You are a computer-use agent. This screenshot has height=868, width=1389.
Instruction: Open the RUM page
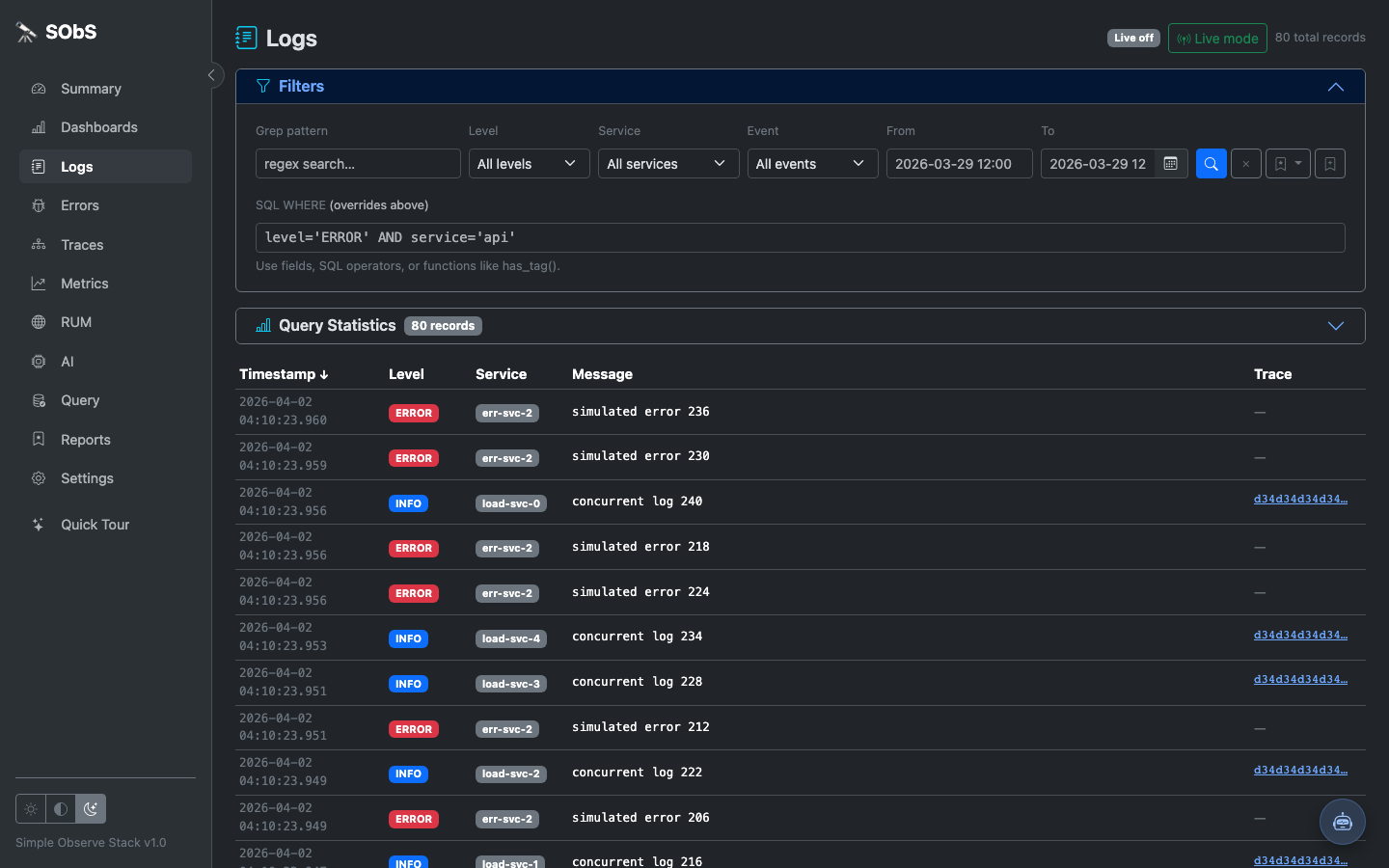(x=105, y=322)
